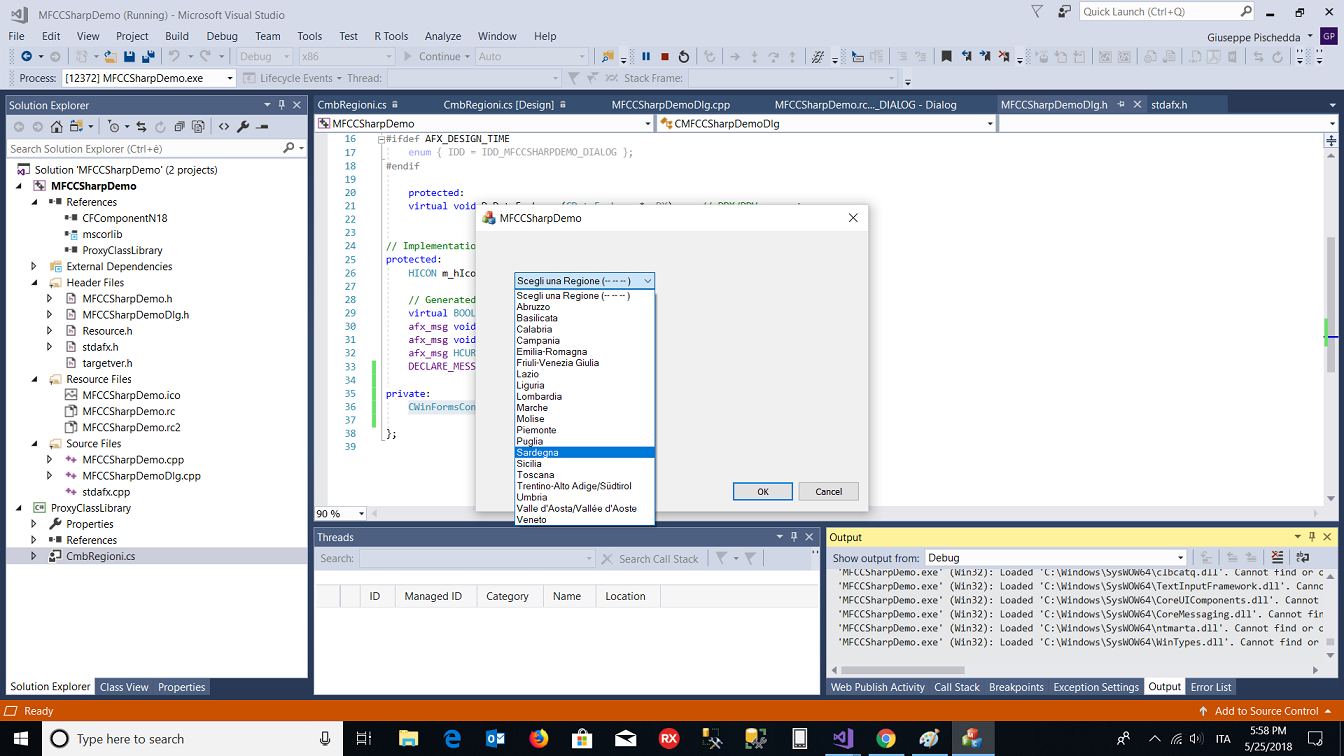The image size is (1344, 756).
Task: Click Cancel in the MFCCSharpDemo dialog
Action: (x=829, y=492)
